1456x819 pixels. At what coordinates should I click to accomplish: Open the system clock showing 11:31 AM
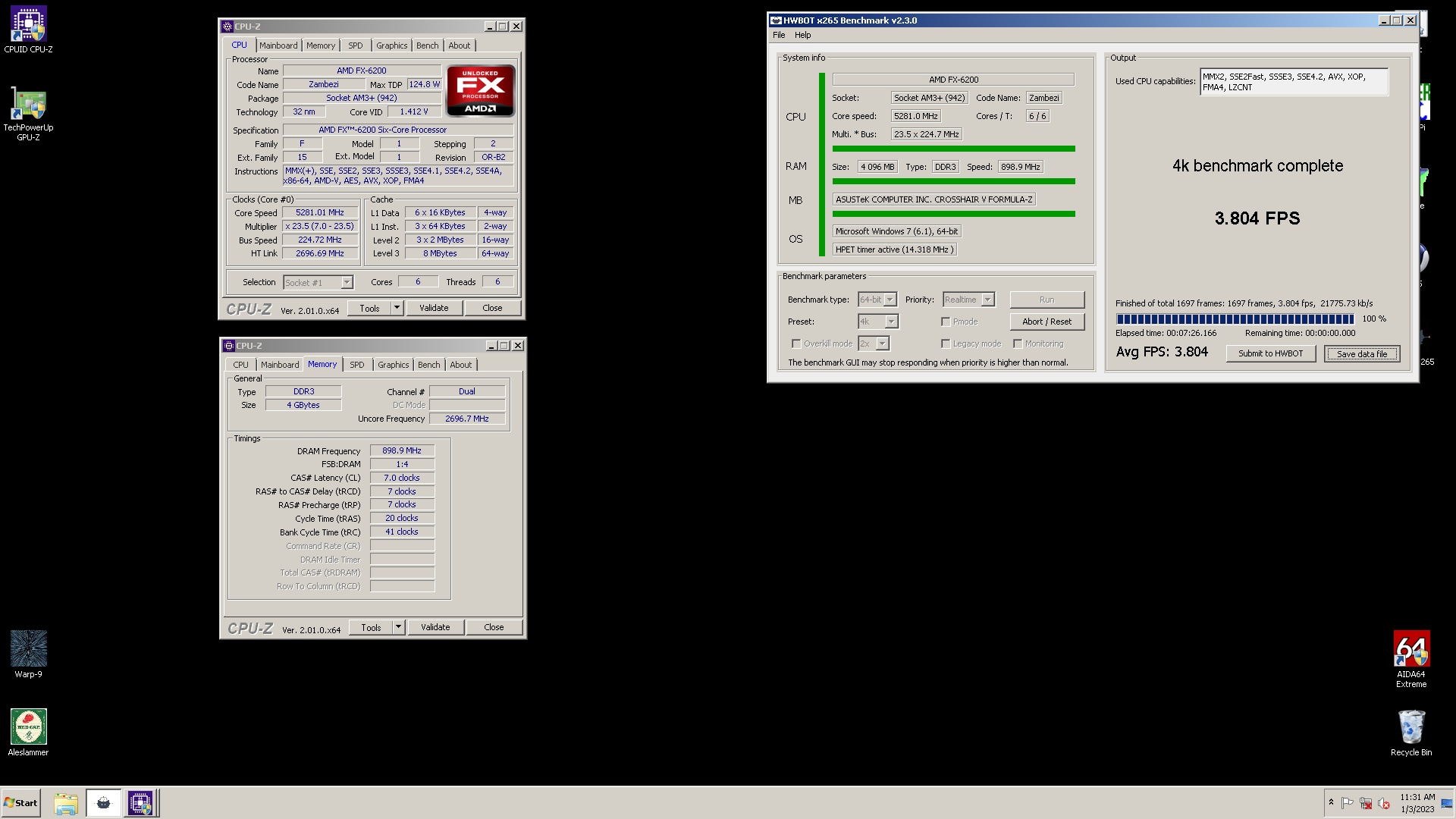tap(1417, 803)
